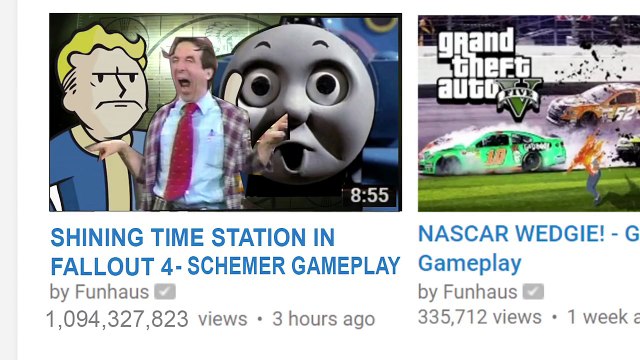Open SHINING TIME STATION IN FALLOUT 4 title link
Viewport: 640px width, 360px height.
pyautogui.click(x=225, y=251)
